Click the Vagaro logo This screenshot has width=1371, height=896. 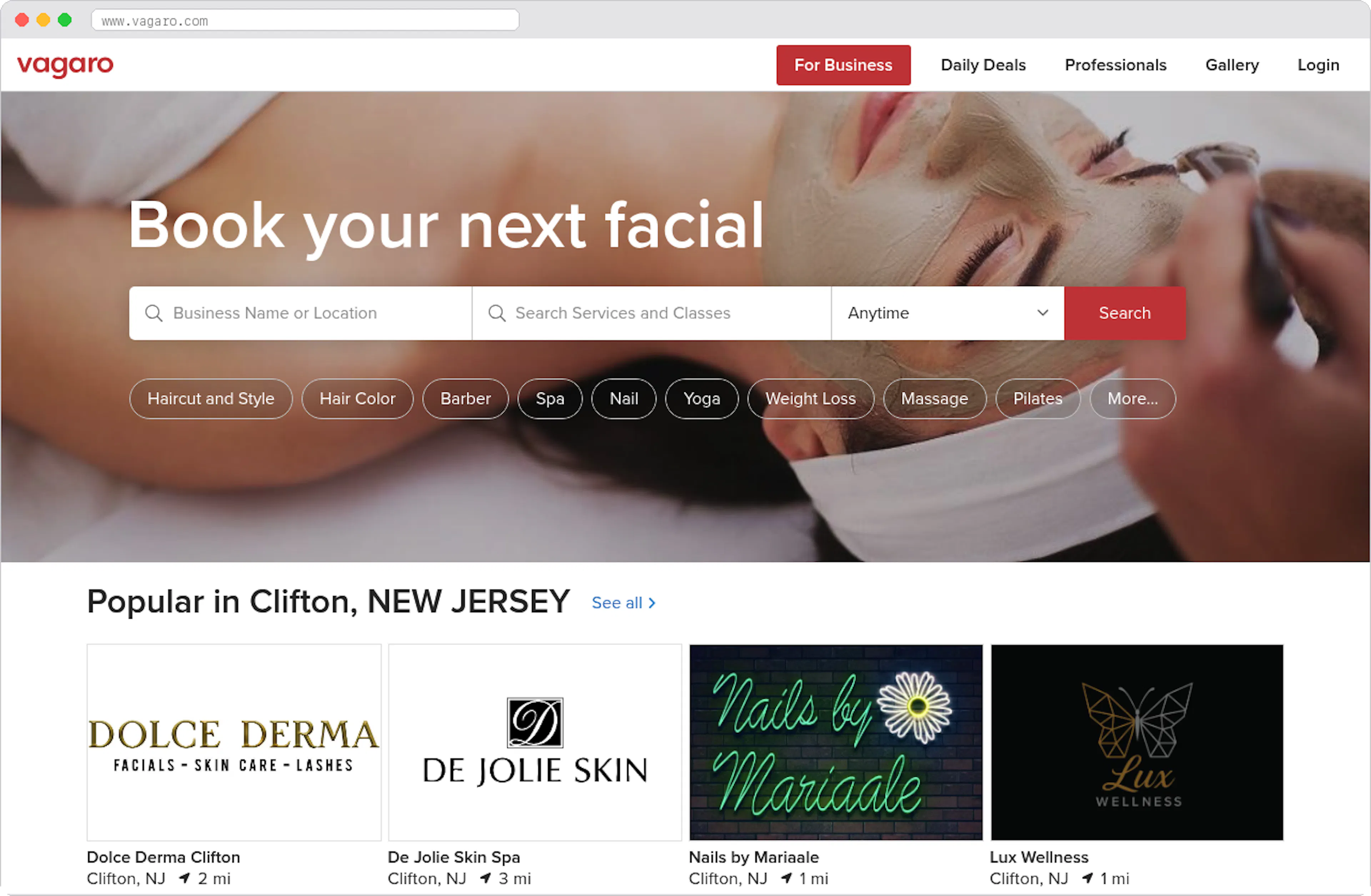pos(65,65)
